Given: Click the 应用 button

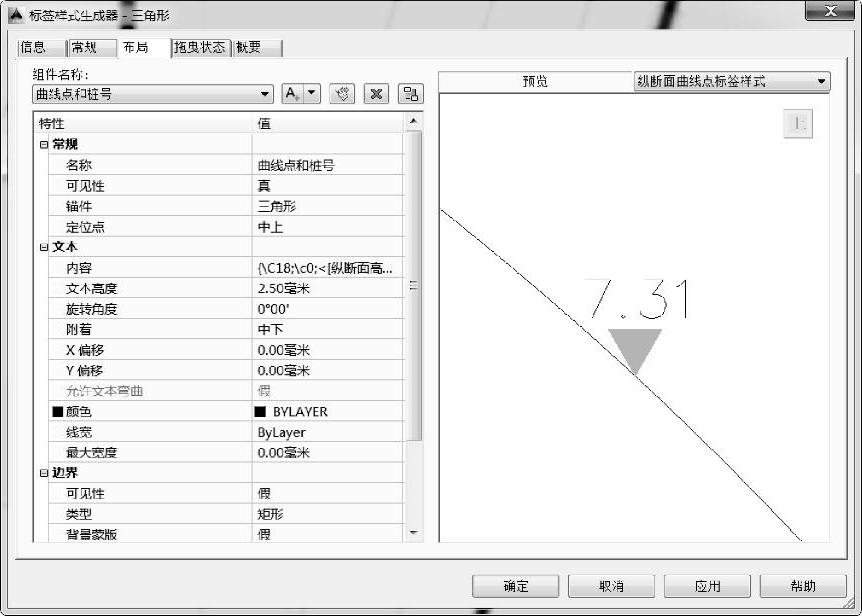Looking at the screenshot, I should tap(708, 586).
